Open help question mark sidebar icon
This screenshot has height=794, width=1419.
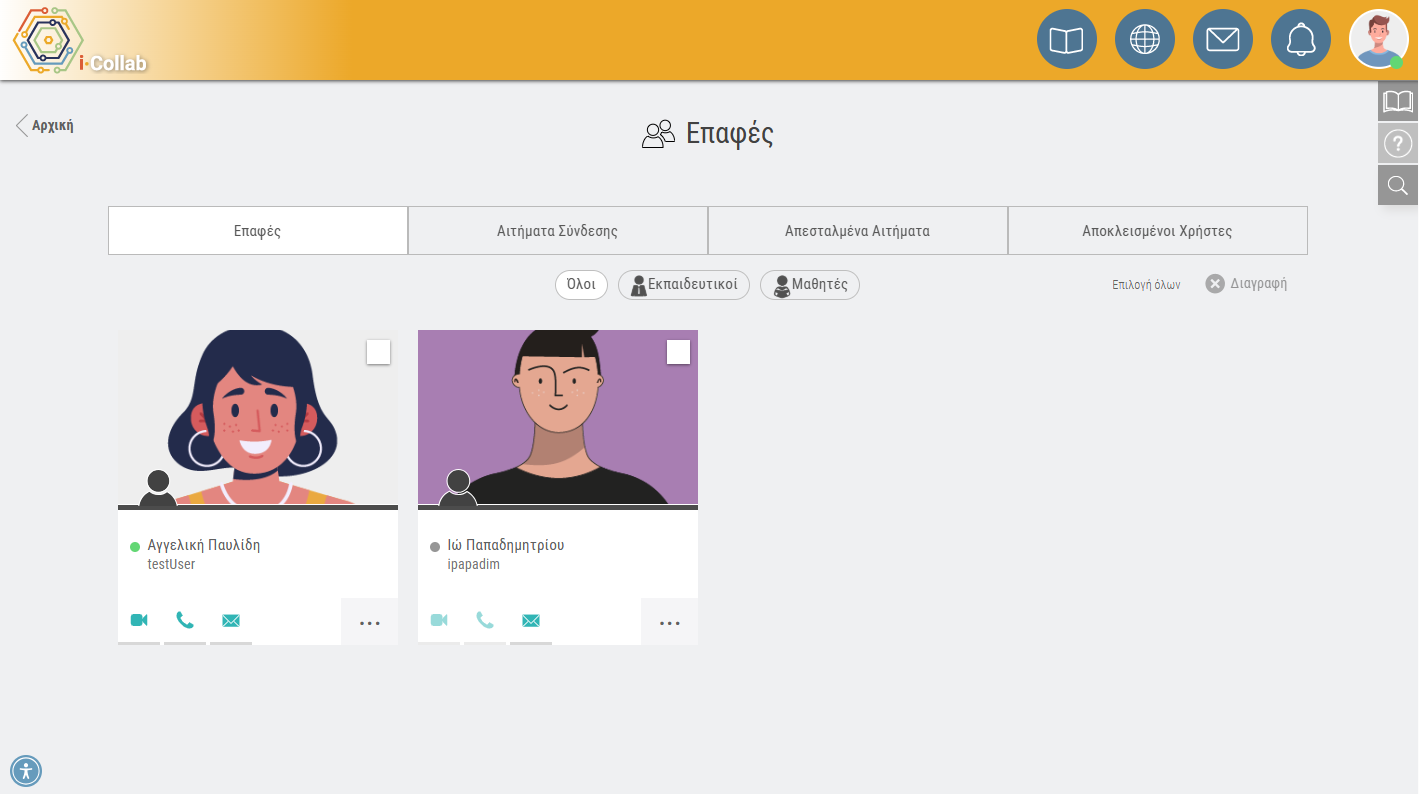(x=1398, y=144)
